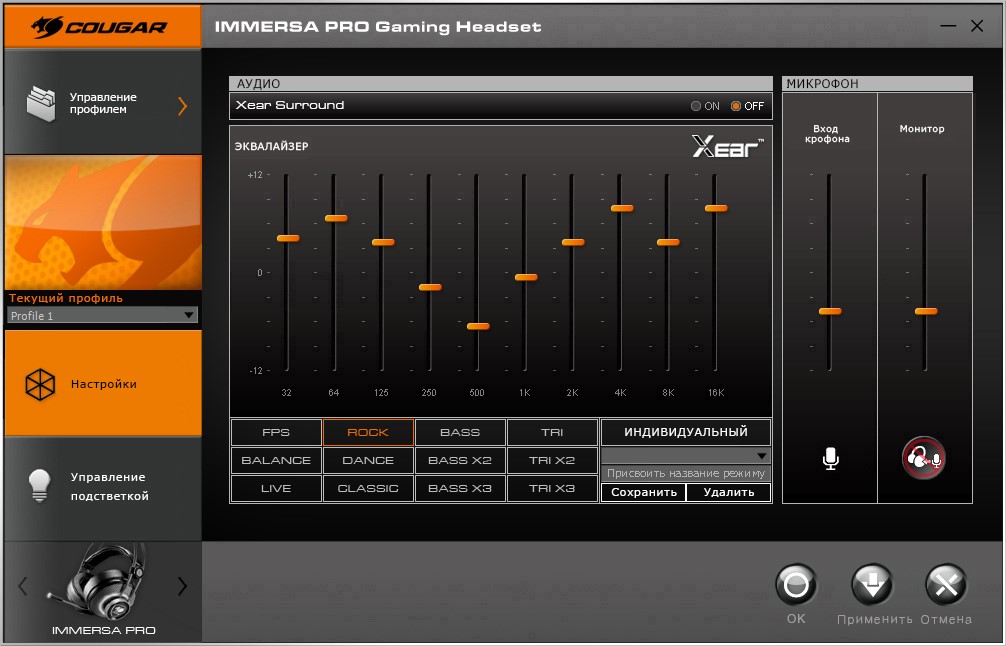
Task: Expand the profile management chevron
Action: point(182,106)
